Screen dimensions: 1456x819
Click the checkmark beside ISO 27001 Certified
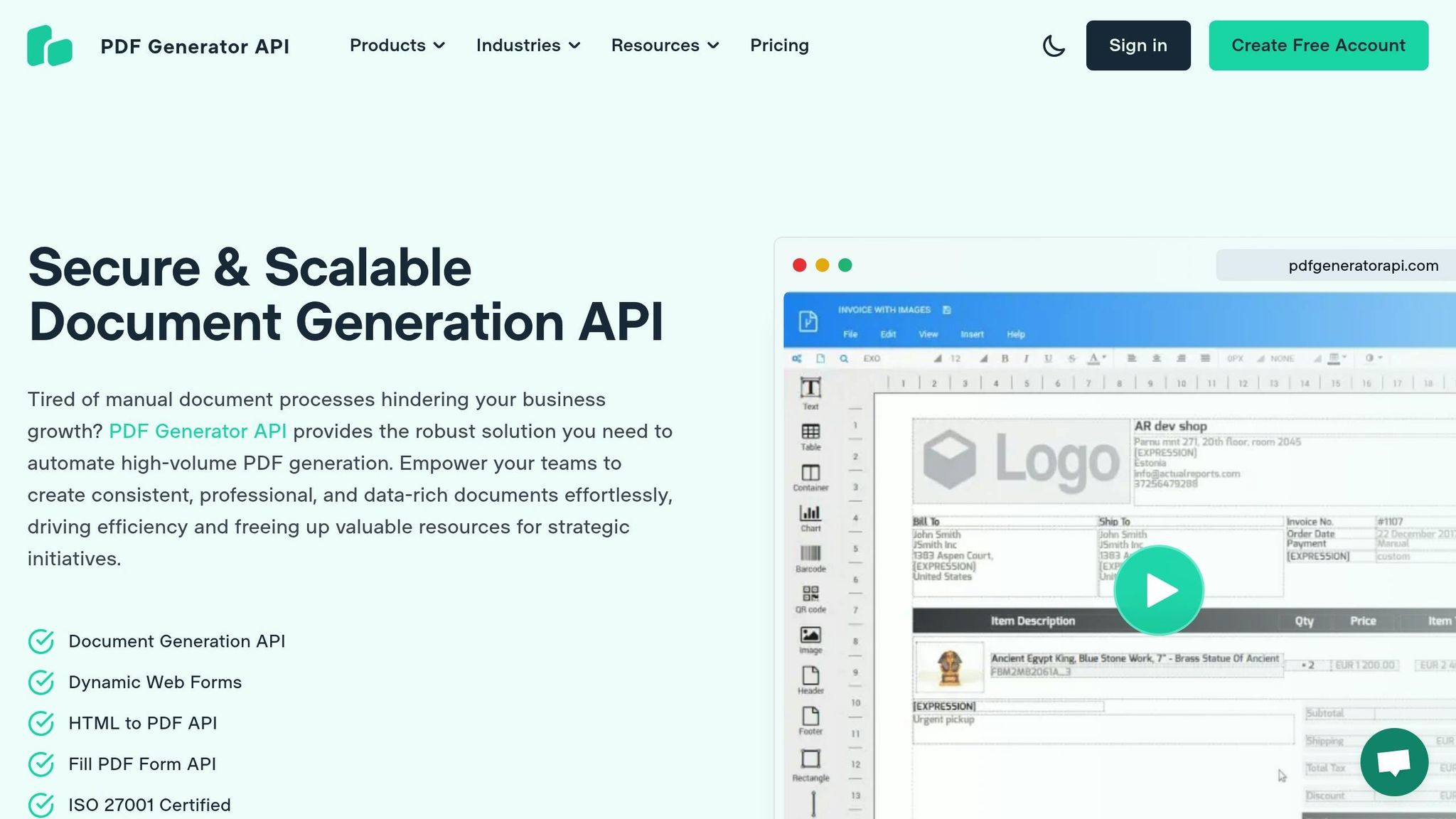(x=41, y=805)
